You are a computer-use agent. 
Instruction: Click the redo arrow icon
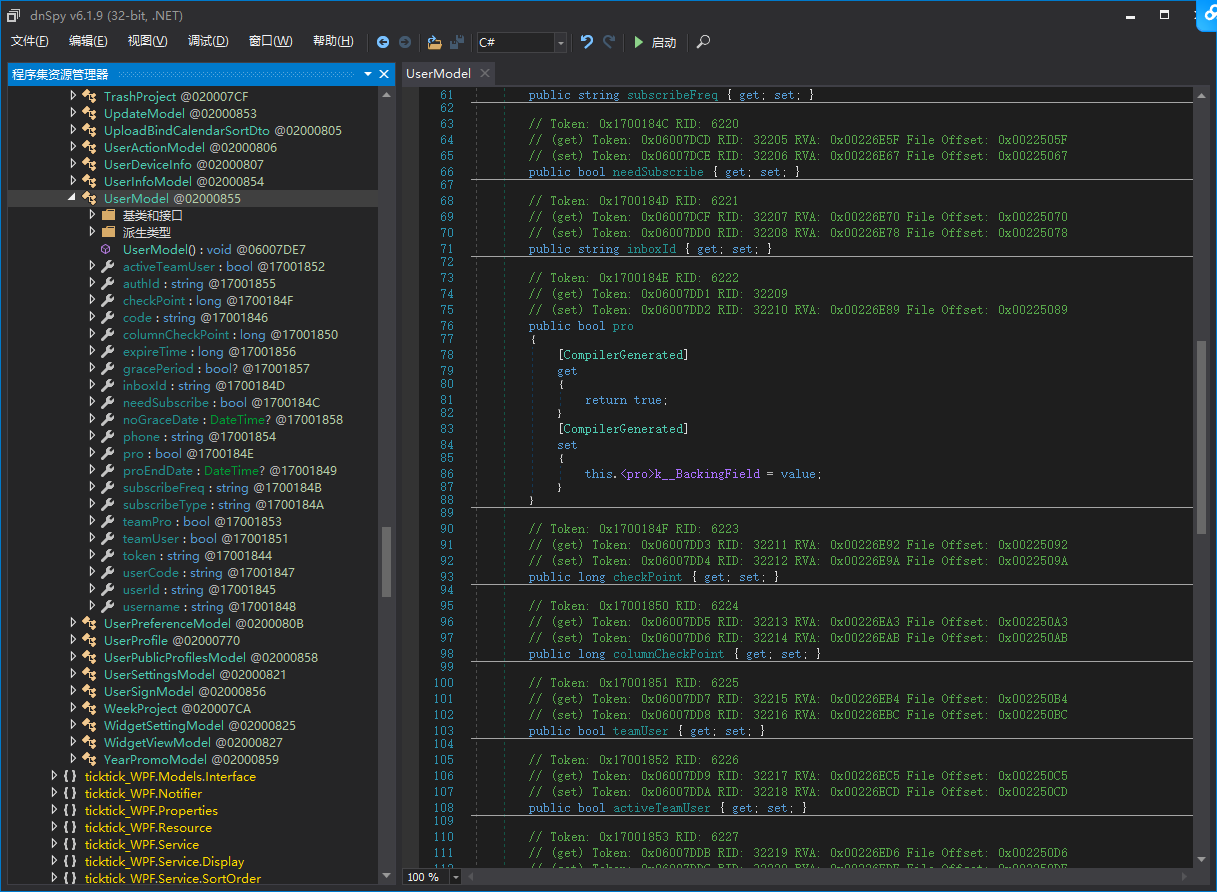pos(608,42)
